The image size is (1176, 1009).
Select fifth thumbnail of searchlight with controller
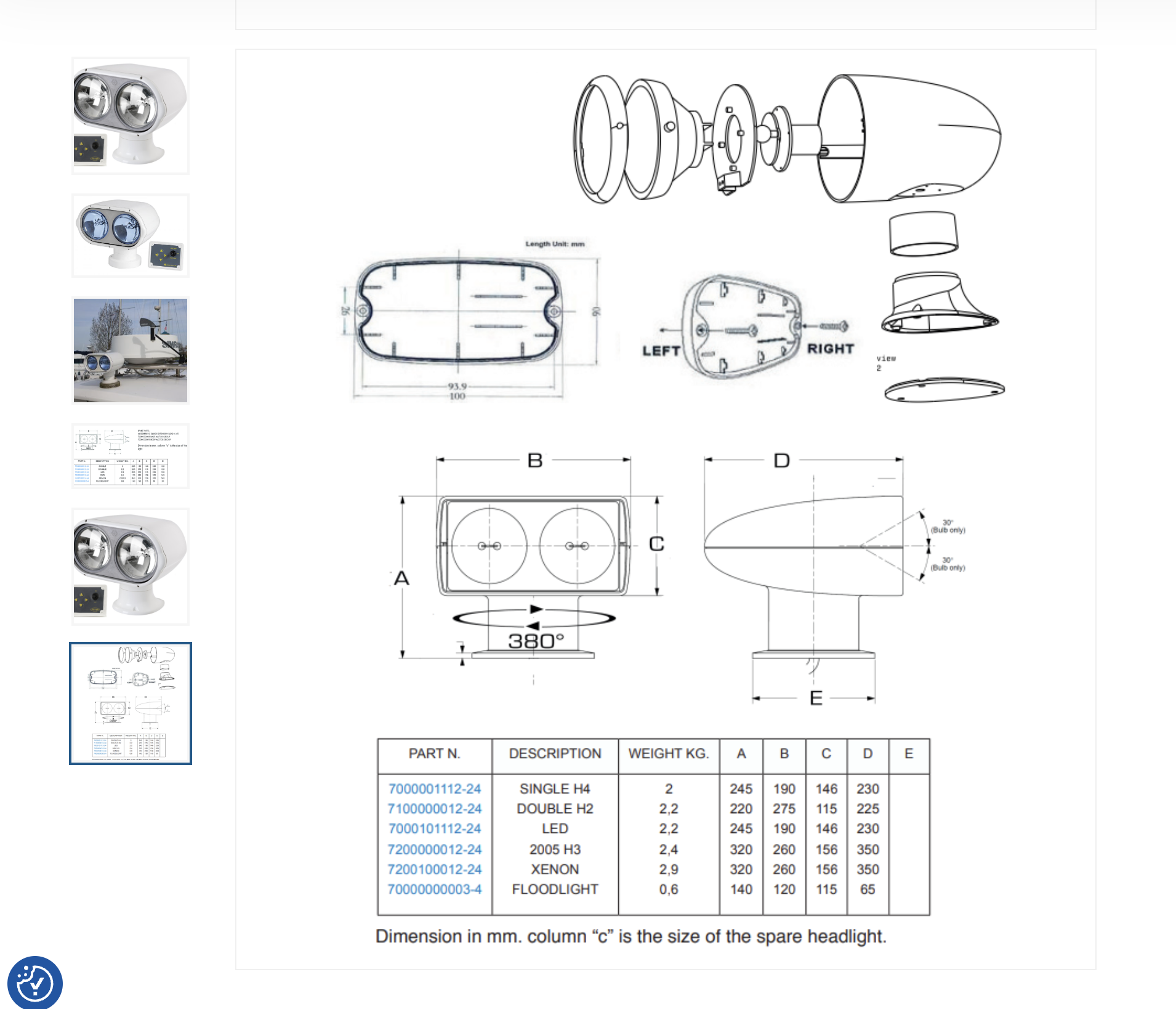tap(131, 567)
